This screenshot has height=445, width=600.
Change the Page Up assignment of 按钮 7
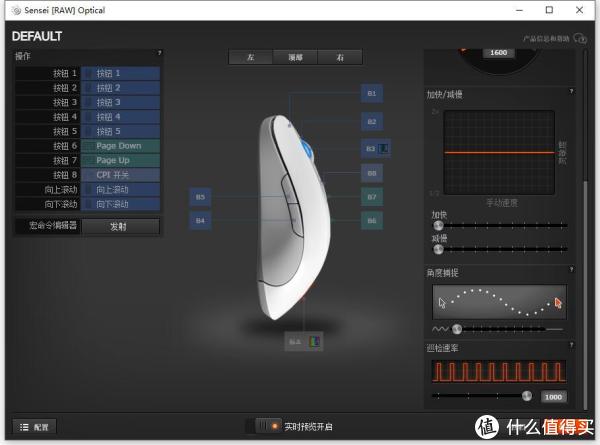(x=121, y=161)
